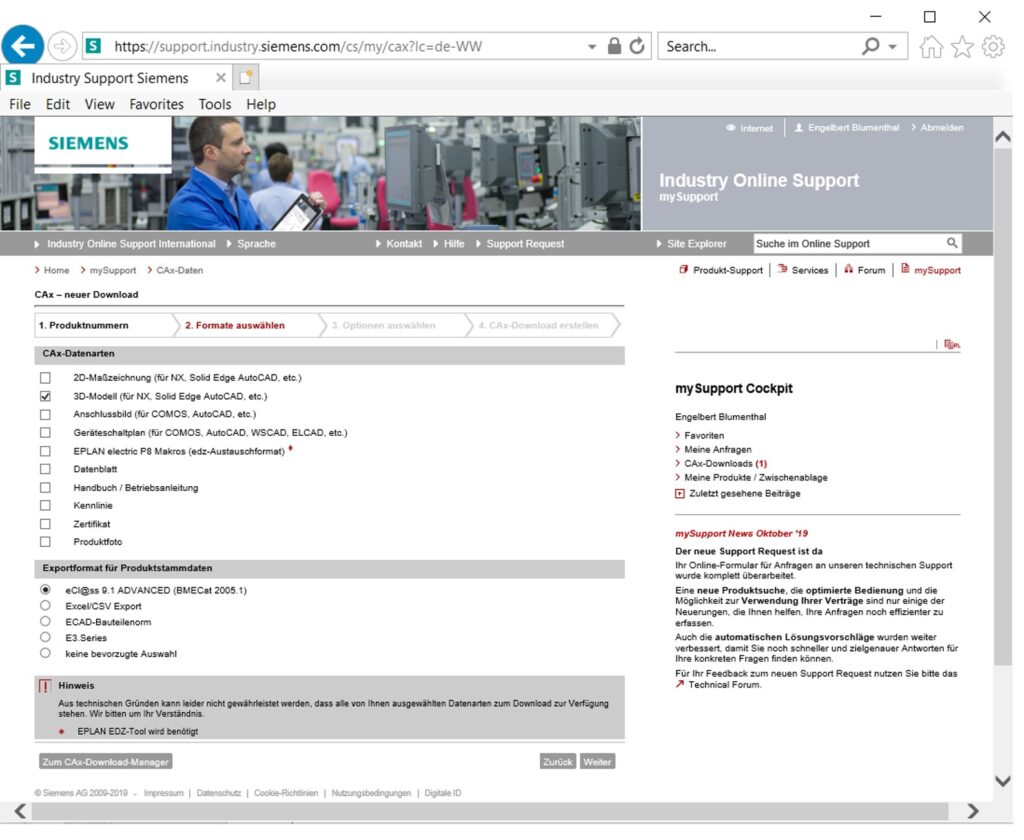Screen dimensions: 1024x840
Task: Check the Anschlussbild checkbox
Action: click(x=45, y=415)
